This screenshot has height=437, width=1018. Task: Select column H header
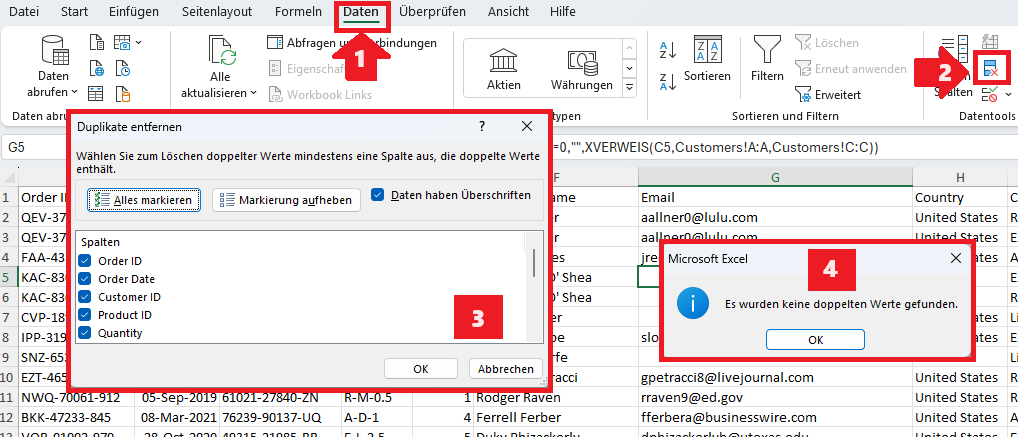pos(960,177)
